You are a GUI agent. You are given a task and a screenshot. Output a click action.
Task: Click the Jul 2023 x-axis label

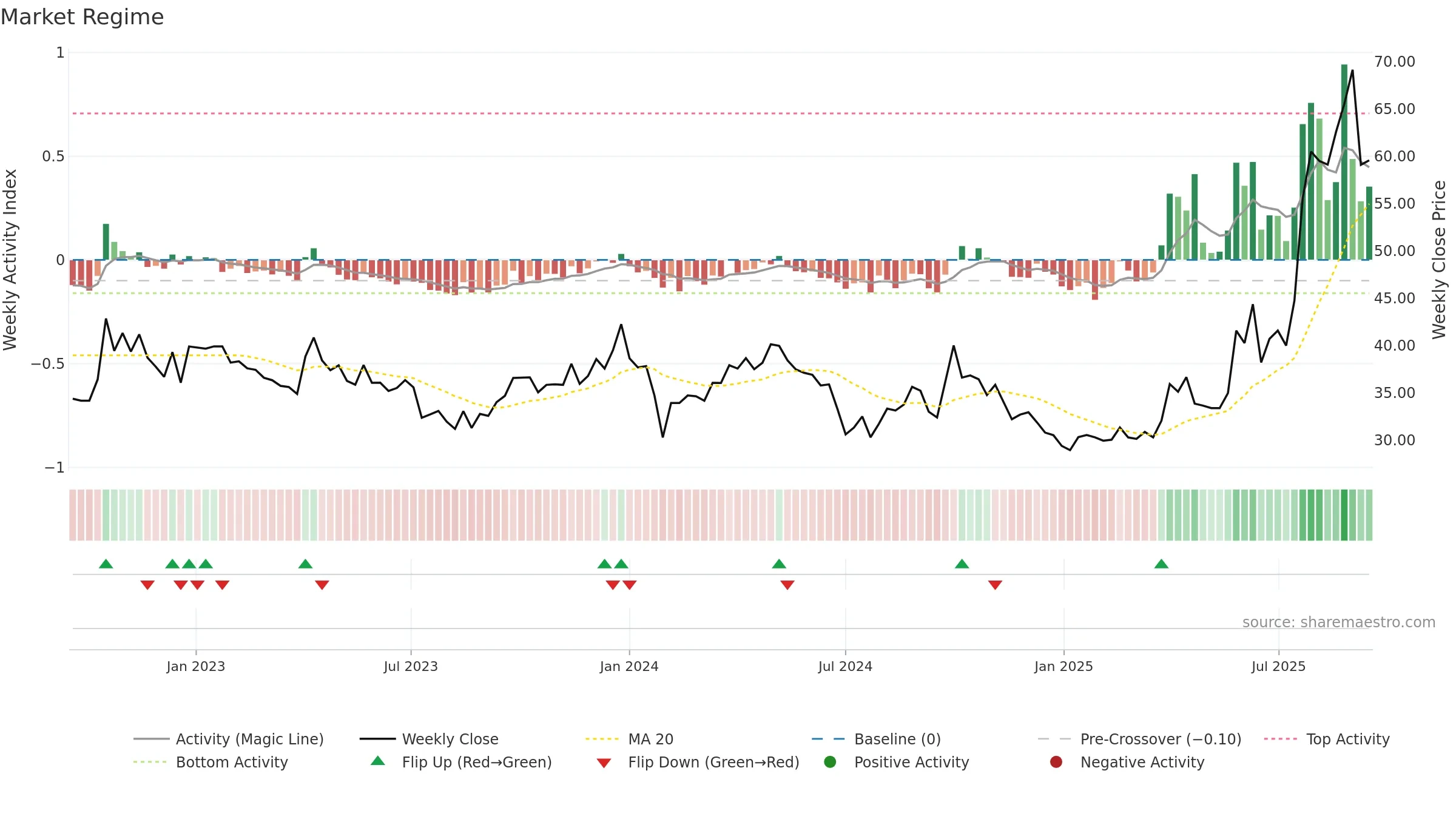pyautogui.click(x=411, y=666)
